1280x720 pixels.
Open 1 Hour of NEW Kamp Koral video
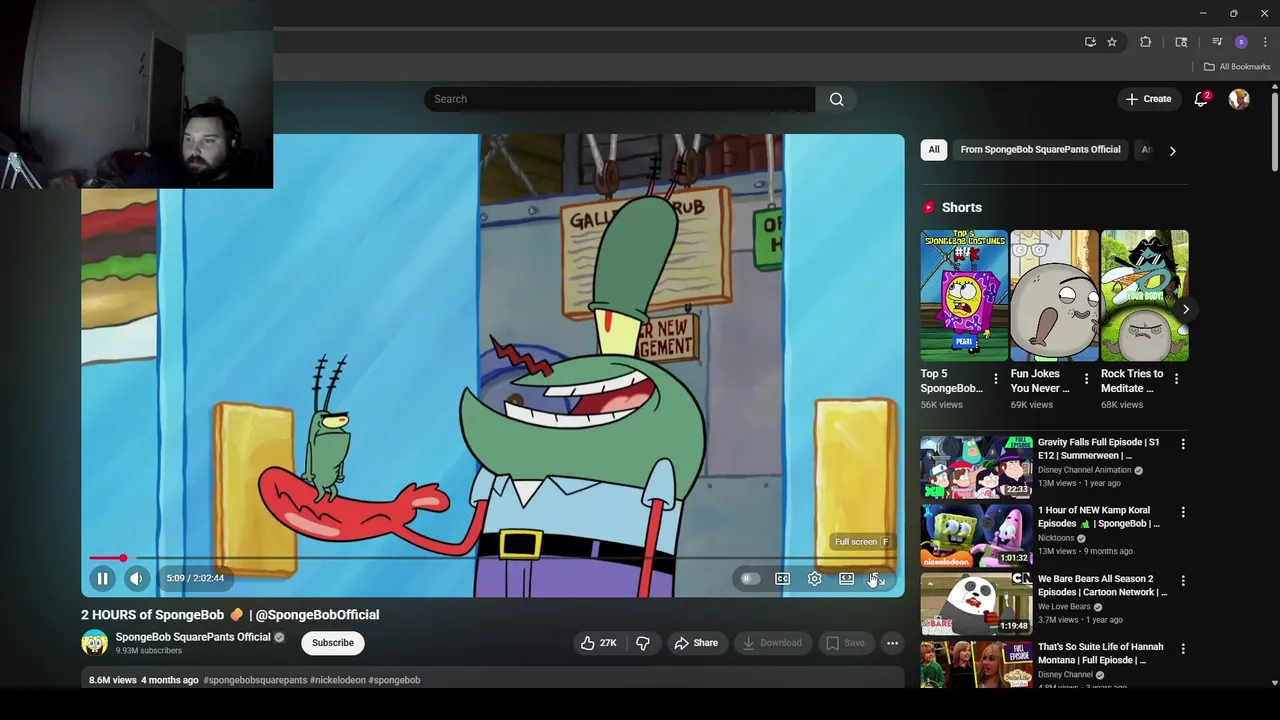click(1098, 517)
